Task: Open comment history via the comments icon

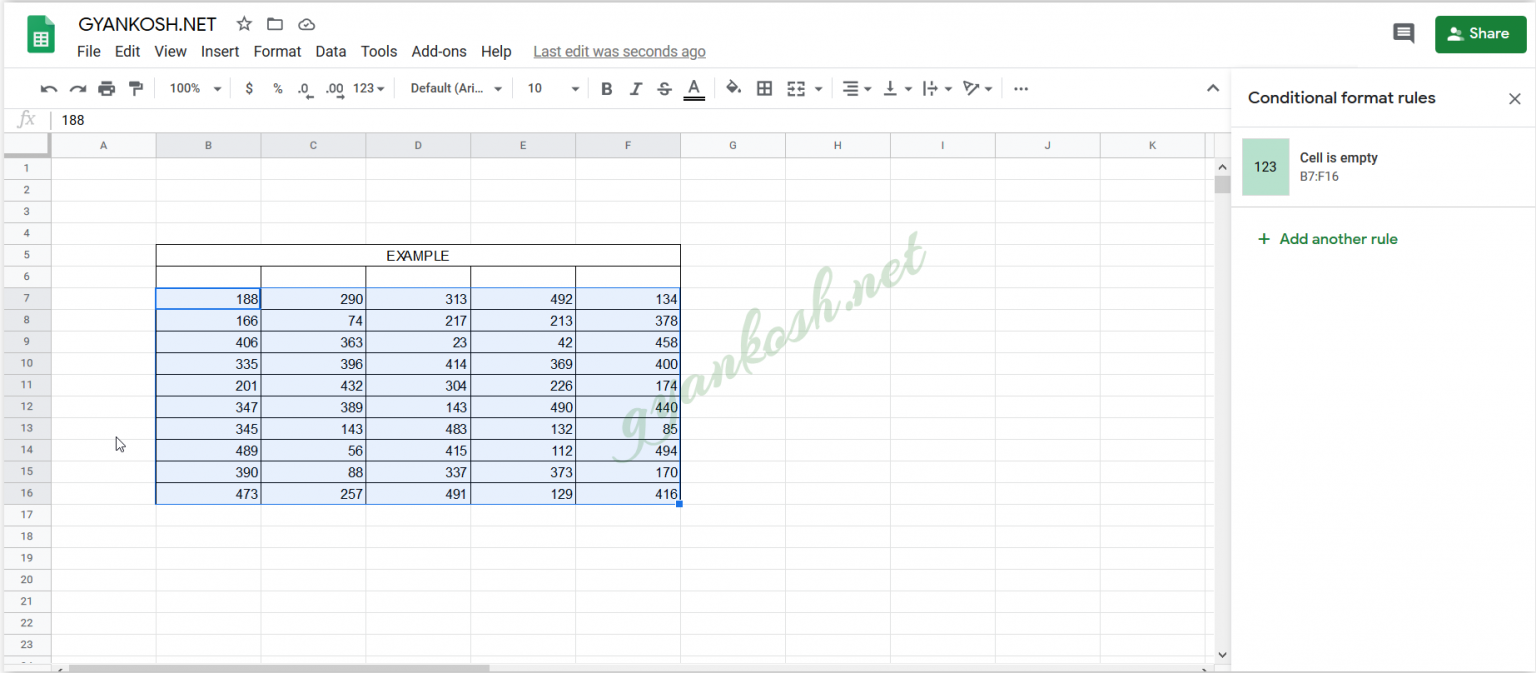Action: (x=1403, y=33)
